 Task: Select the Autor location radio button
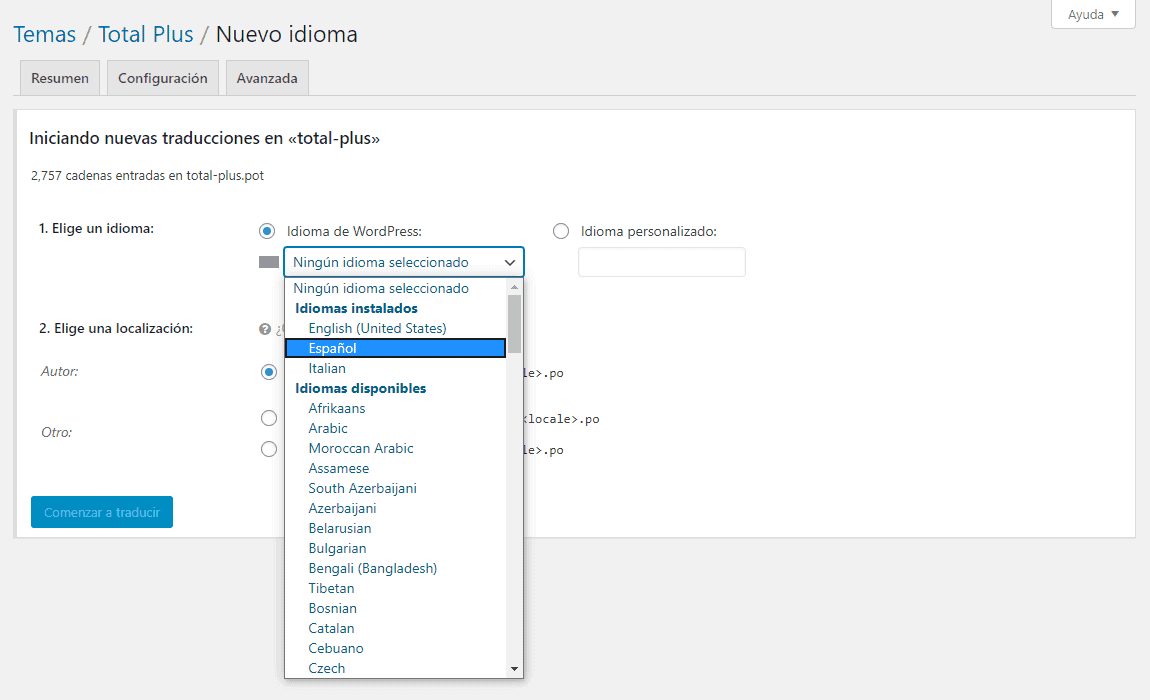(x=269, y=372)
